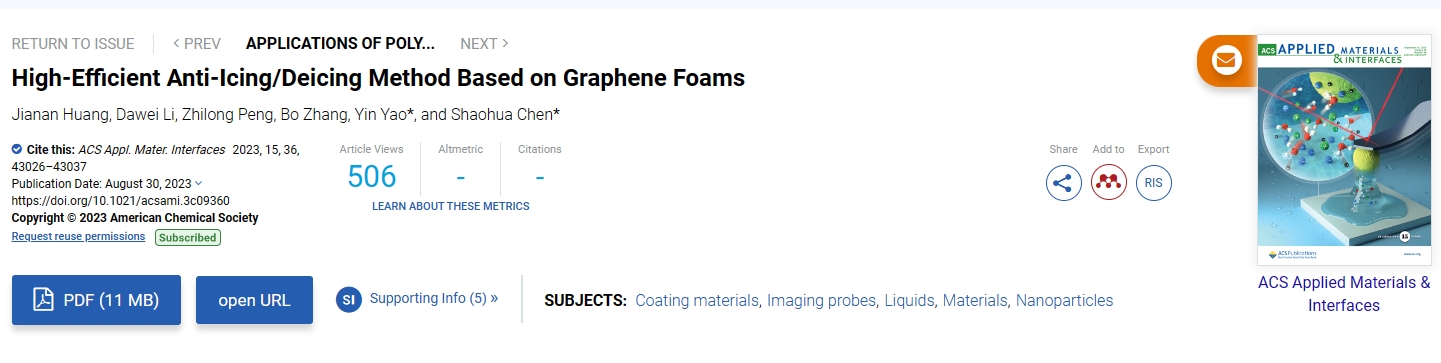Return to issue link
This screenshot has width=1441, height=363.
pos(73,43)
